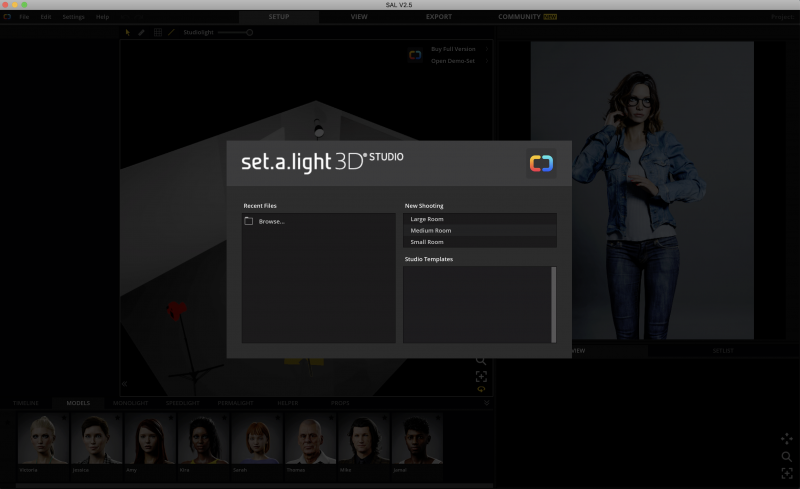Click the Buy Full Version link
Viewport: 800px width, 489px height.
453,49
